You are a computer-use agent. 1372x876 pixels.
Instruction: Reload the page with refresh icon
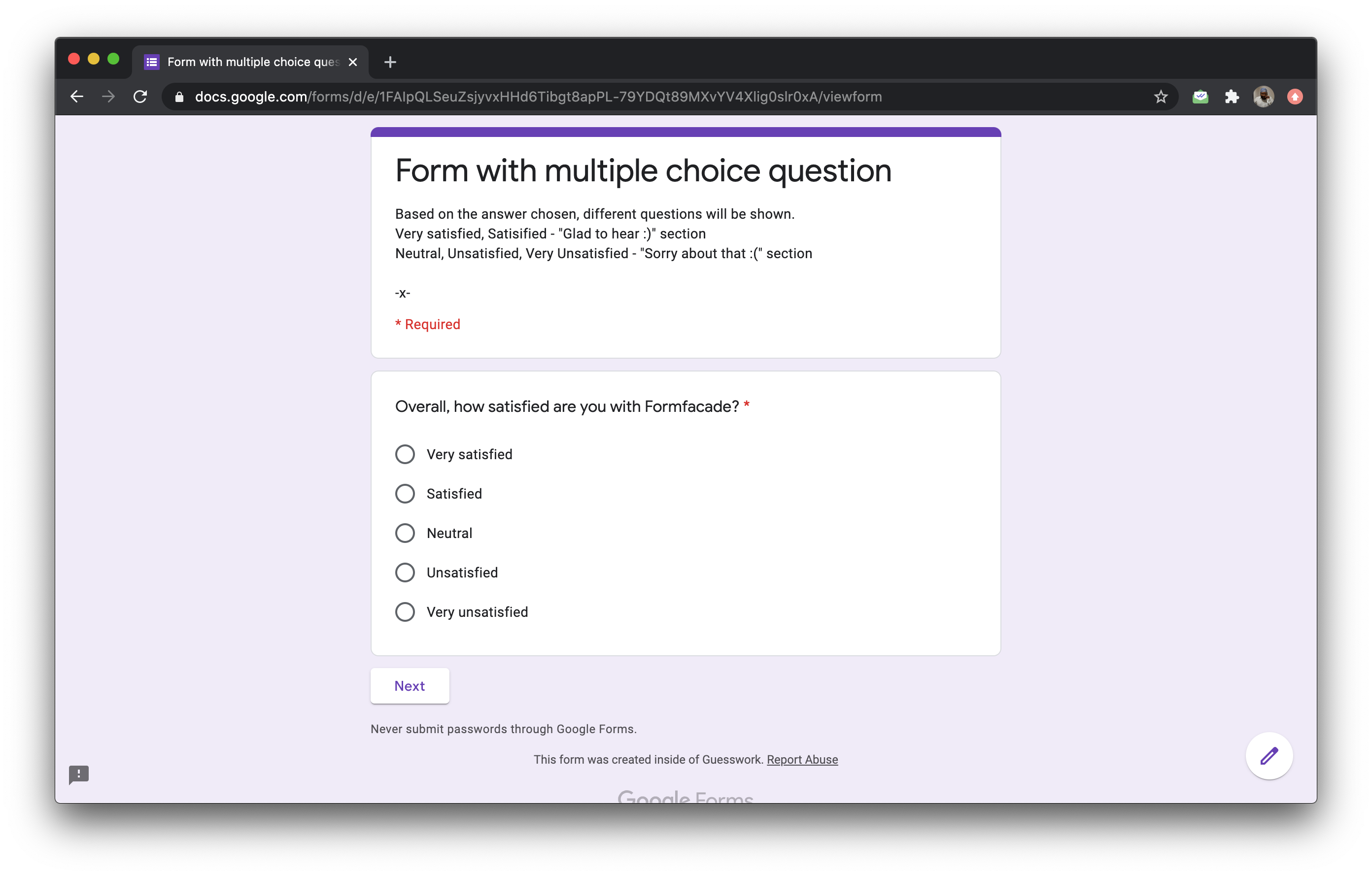140,97
